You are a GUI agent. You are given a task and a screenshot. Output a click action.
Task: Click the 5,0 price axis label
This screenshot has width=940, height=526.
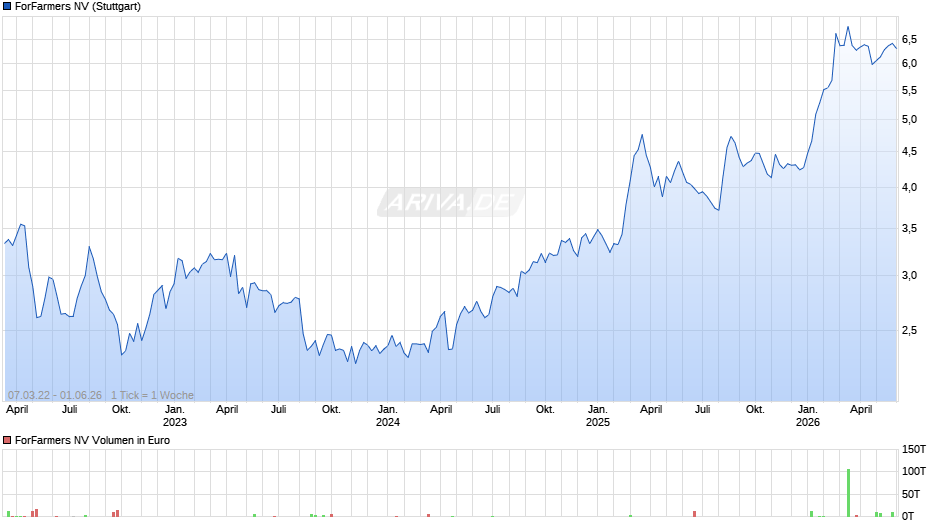pos(909,119)
